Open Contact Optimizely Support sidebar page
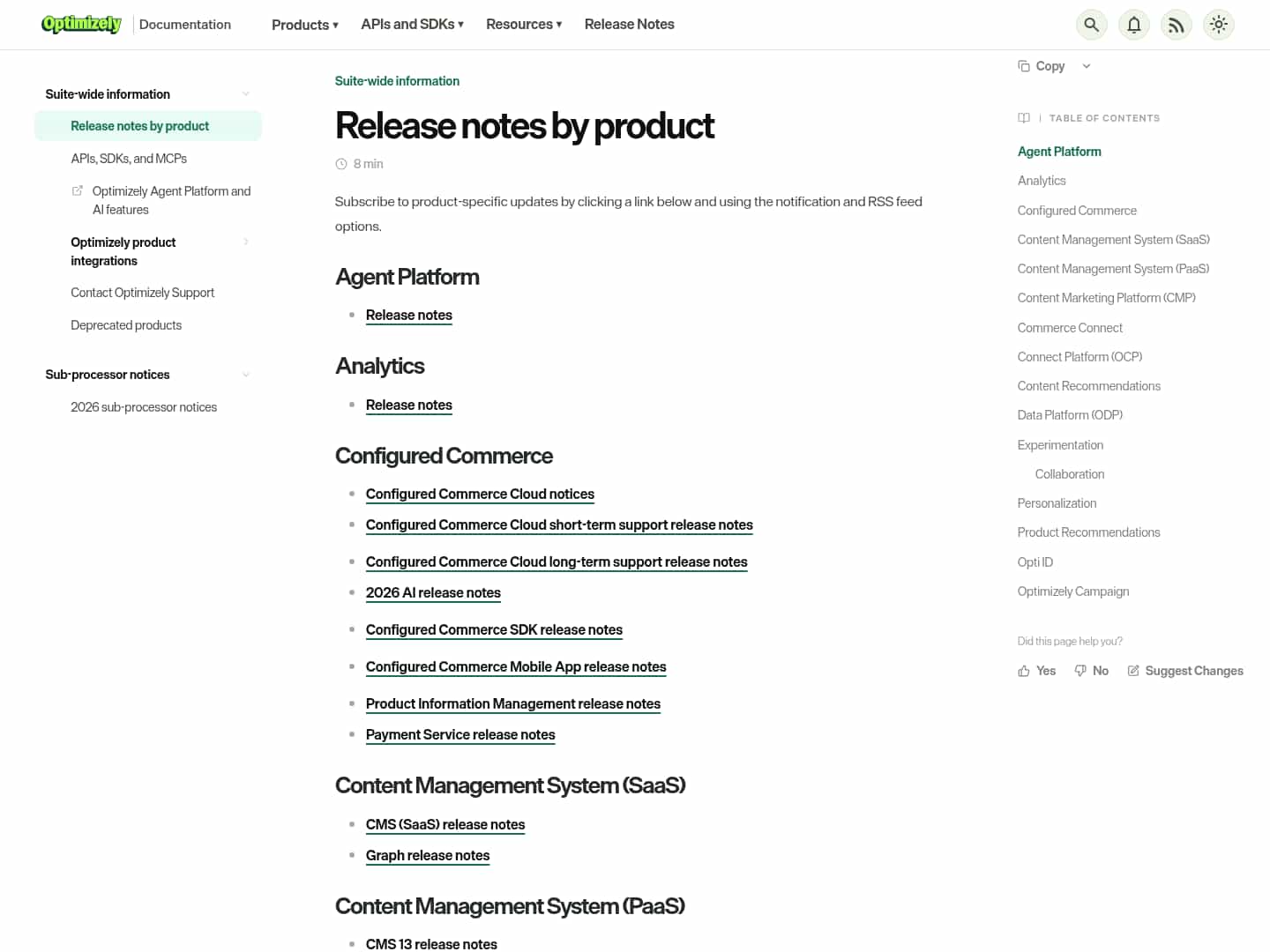This screenshot has height=952, width=1270. pyautogui.click(x=143, y=293)
